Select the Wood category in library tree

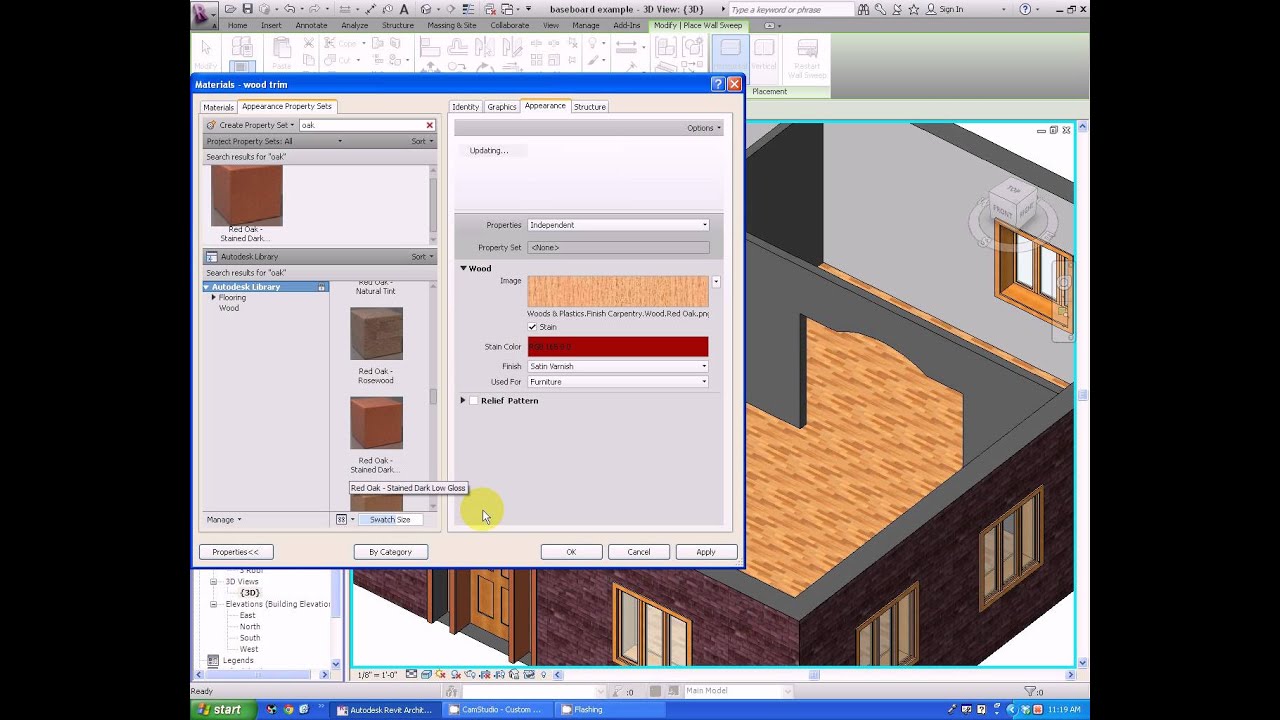point(229,308)
